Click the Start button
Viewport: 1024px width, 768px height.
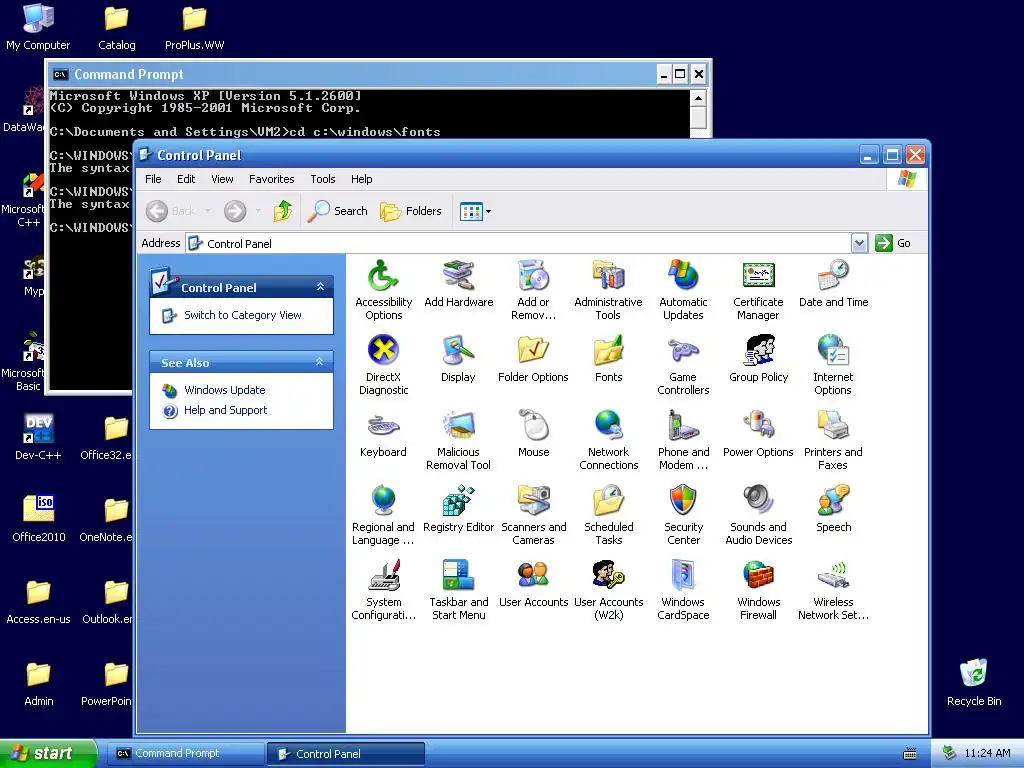(x=48, y=753)
